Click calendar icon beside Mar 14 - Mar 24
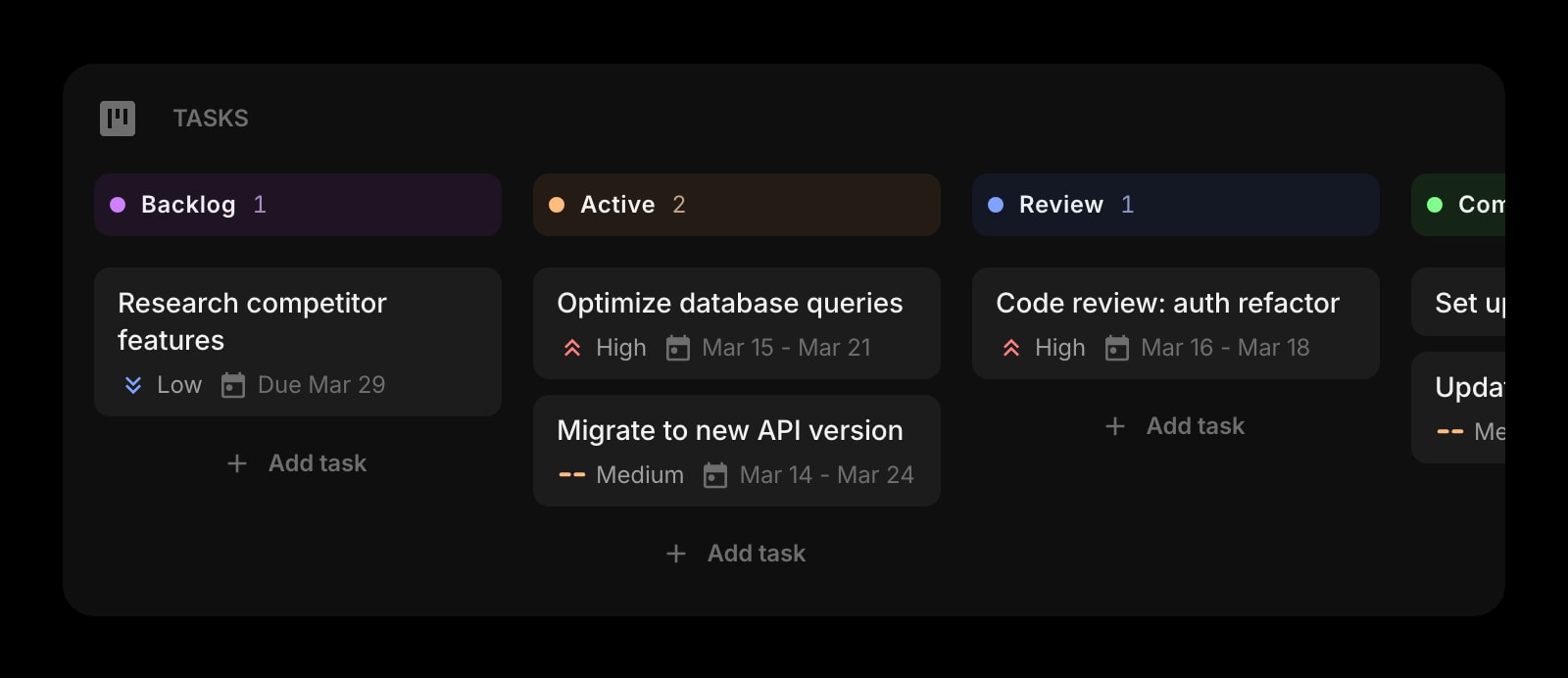The height and width of the screenshot is (678, 1568). coord(716,475)
